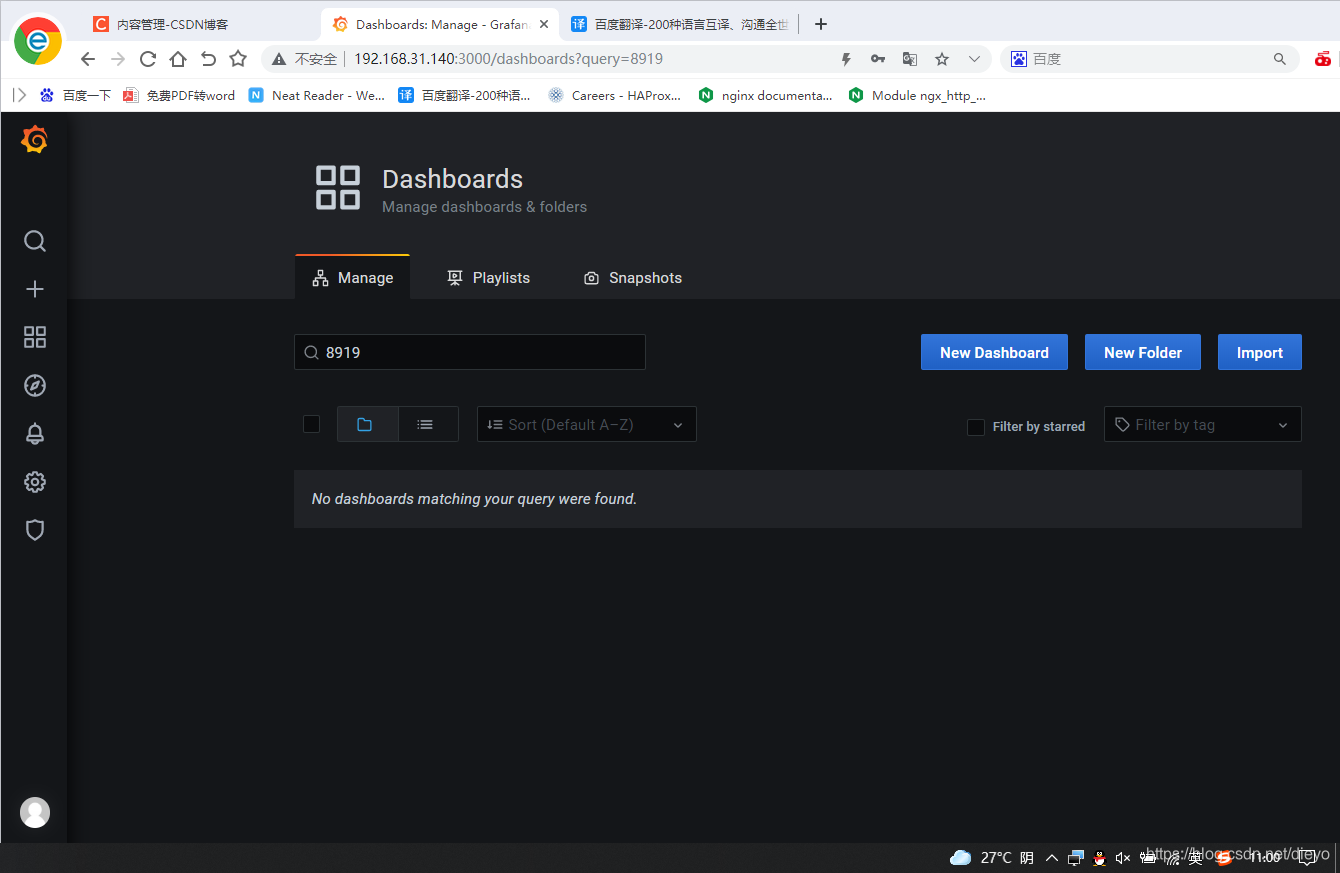
Task: Reload the page with refresh icon
Action: coord(148,59)
